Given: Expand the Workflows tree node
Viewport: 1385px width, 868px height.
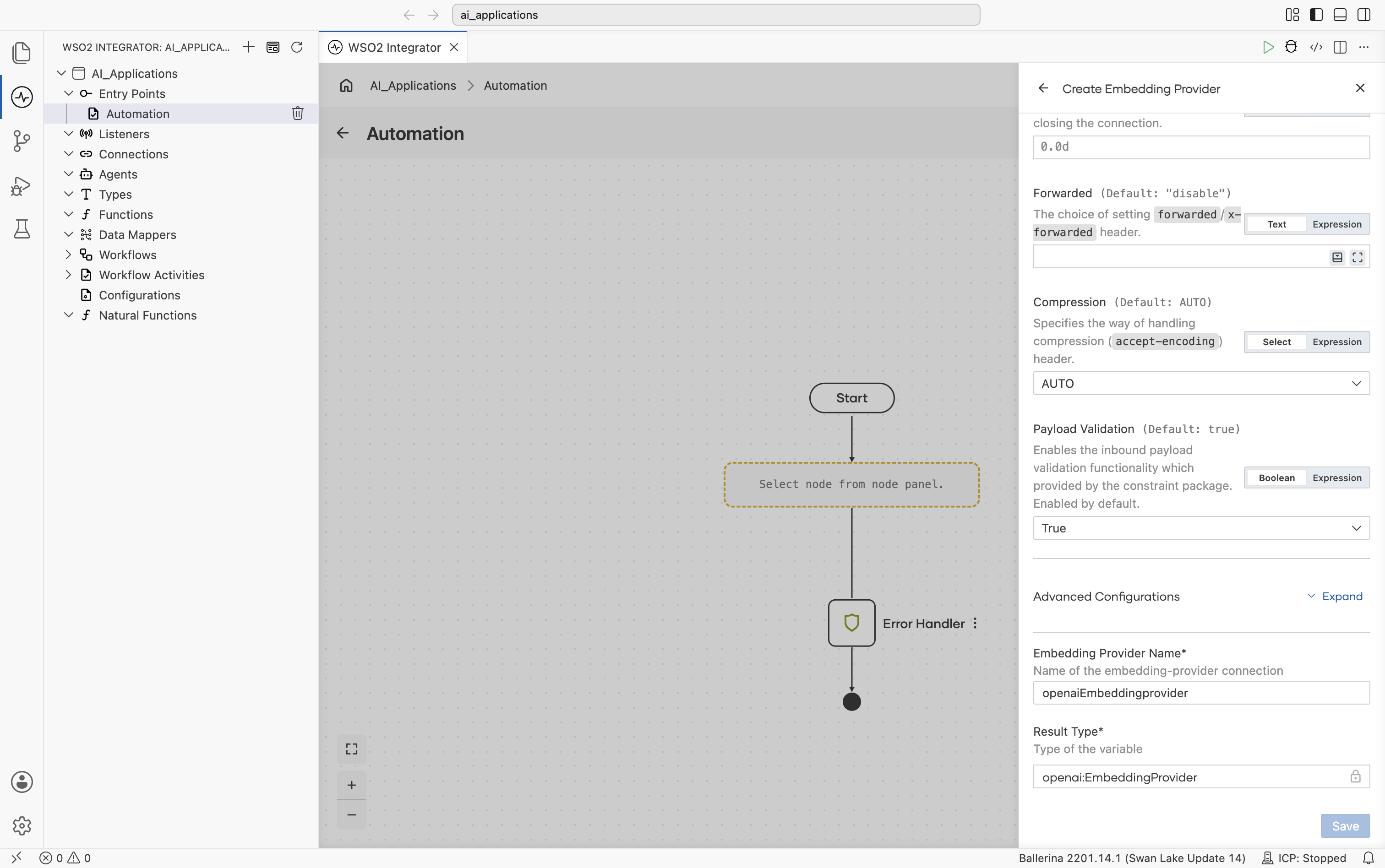Looking at the screenshot, I should [x=68, y=255].
